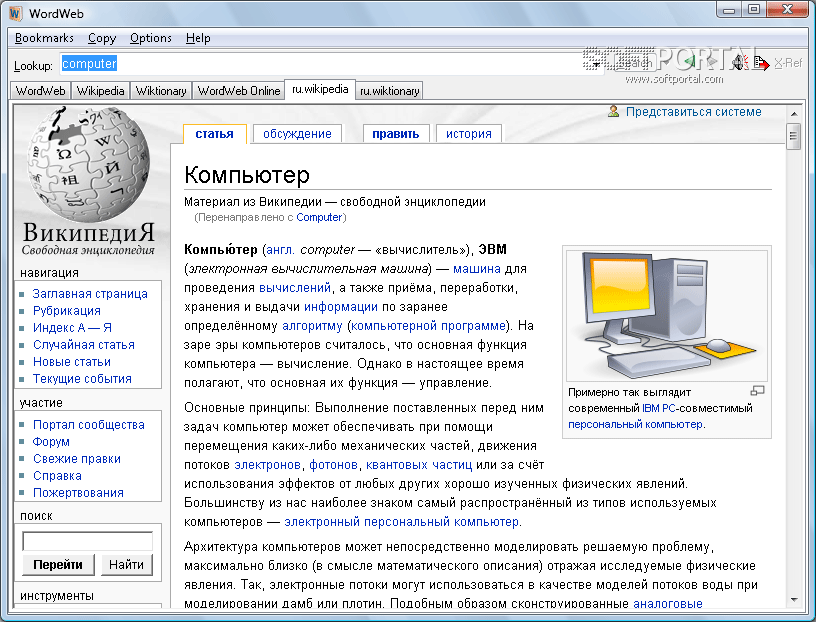Image resolution: width=816 pixels, height=622 pixels.
Task: Click the speaker pronounce icon
Action: pos(741,62)
